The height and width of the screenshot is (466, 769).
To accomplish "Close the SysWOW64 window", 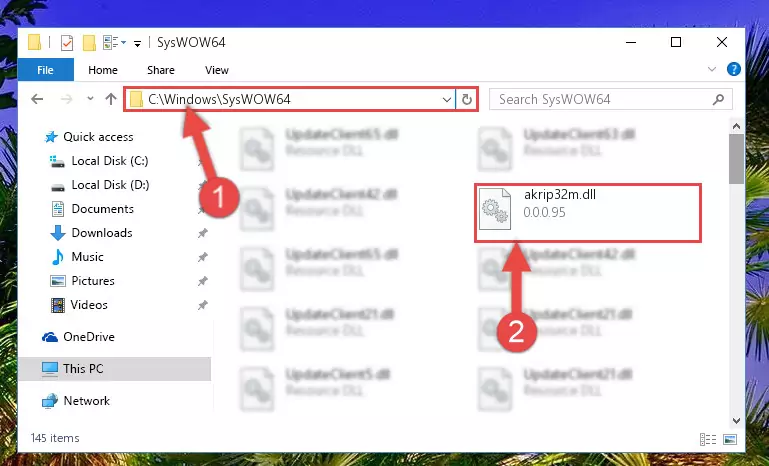I will click(x=721, y=42).
